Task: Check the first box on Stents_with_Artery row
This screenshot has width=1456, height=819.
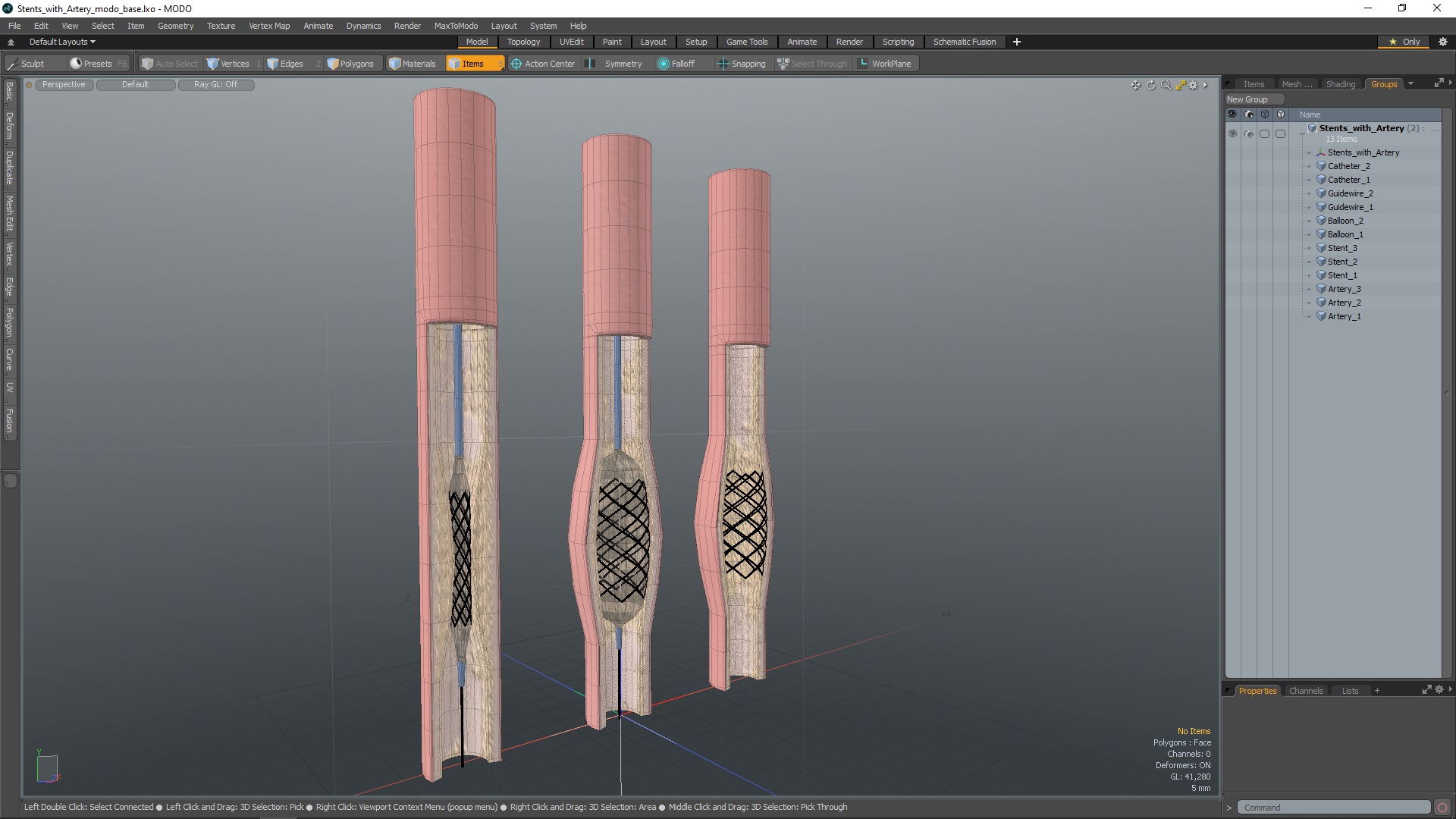Action: [1264, 133]
